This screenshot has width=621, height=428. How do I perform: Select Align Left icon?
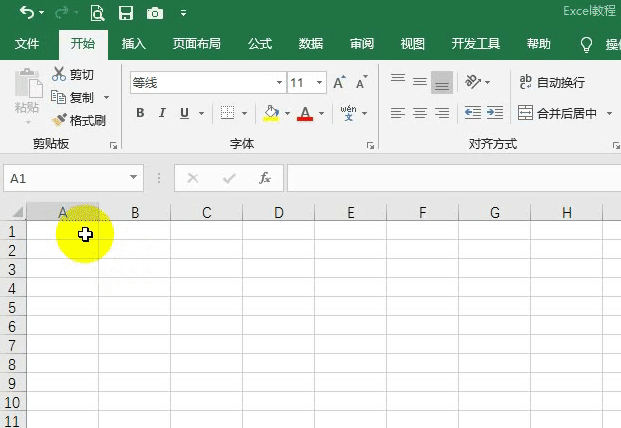point(398,113)
